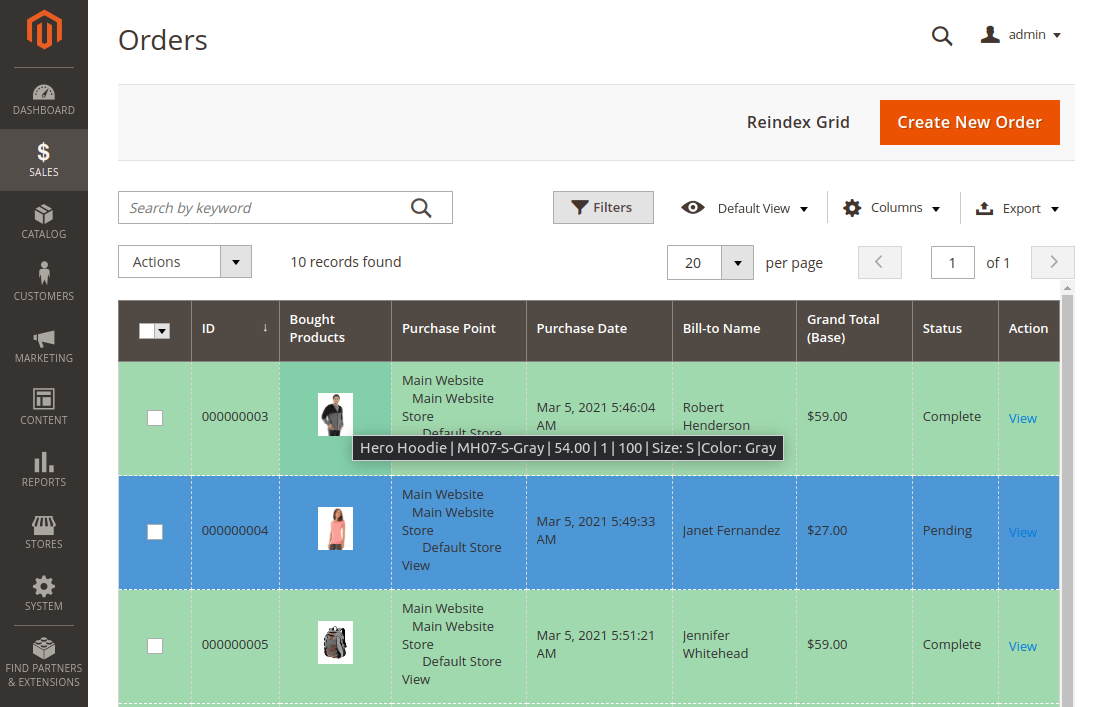
Task: Open the admin search magnifier
Action: [x=941, y=35]
